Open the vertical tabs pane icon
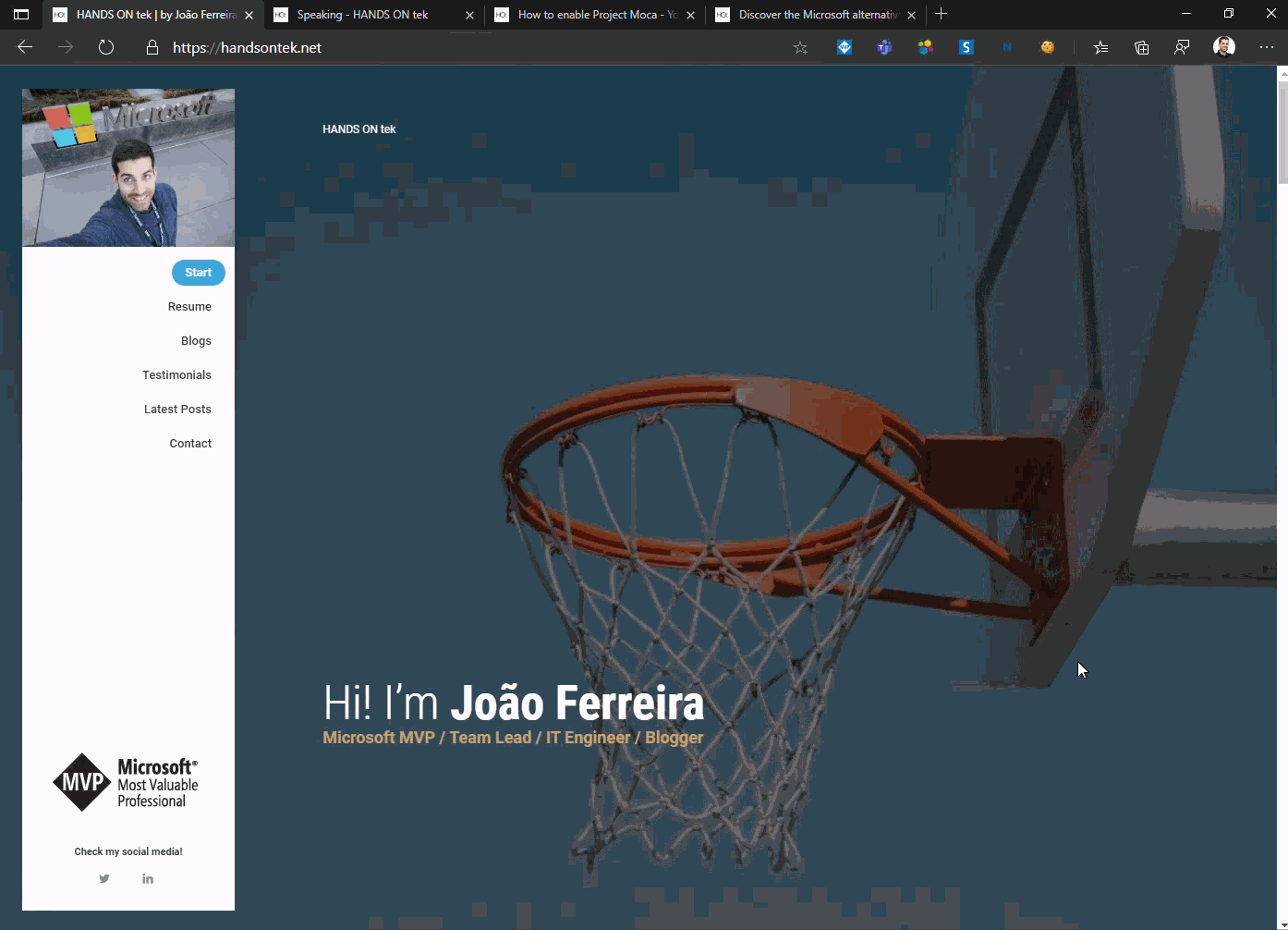 21,15
